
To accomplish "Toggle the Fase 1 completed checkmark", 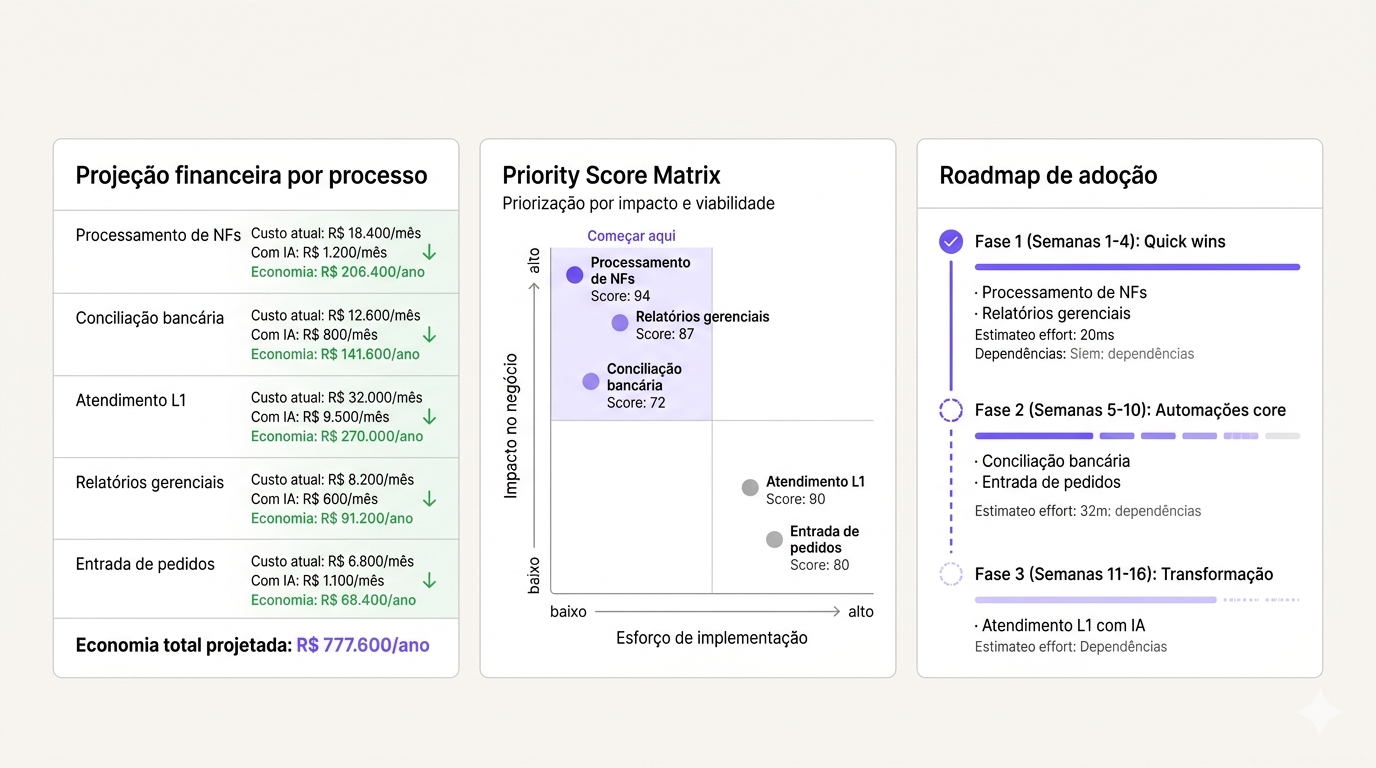I will coord(950,241).
